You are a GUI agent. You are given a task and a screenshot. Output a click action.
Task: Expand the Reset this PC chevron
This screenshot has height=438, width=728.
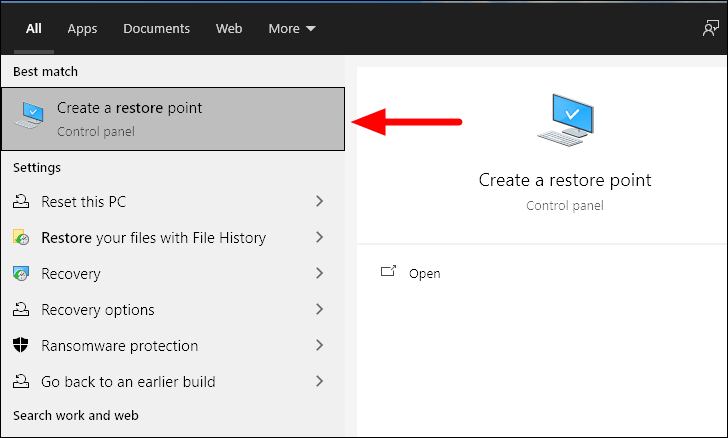pyautogui.click(x=319, y=201)
